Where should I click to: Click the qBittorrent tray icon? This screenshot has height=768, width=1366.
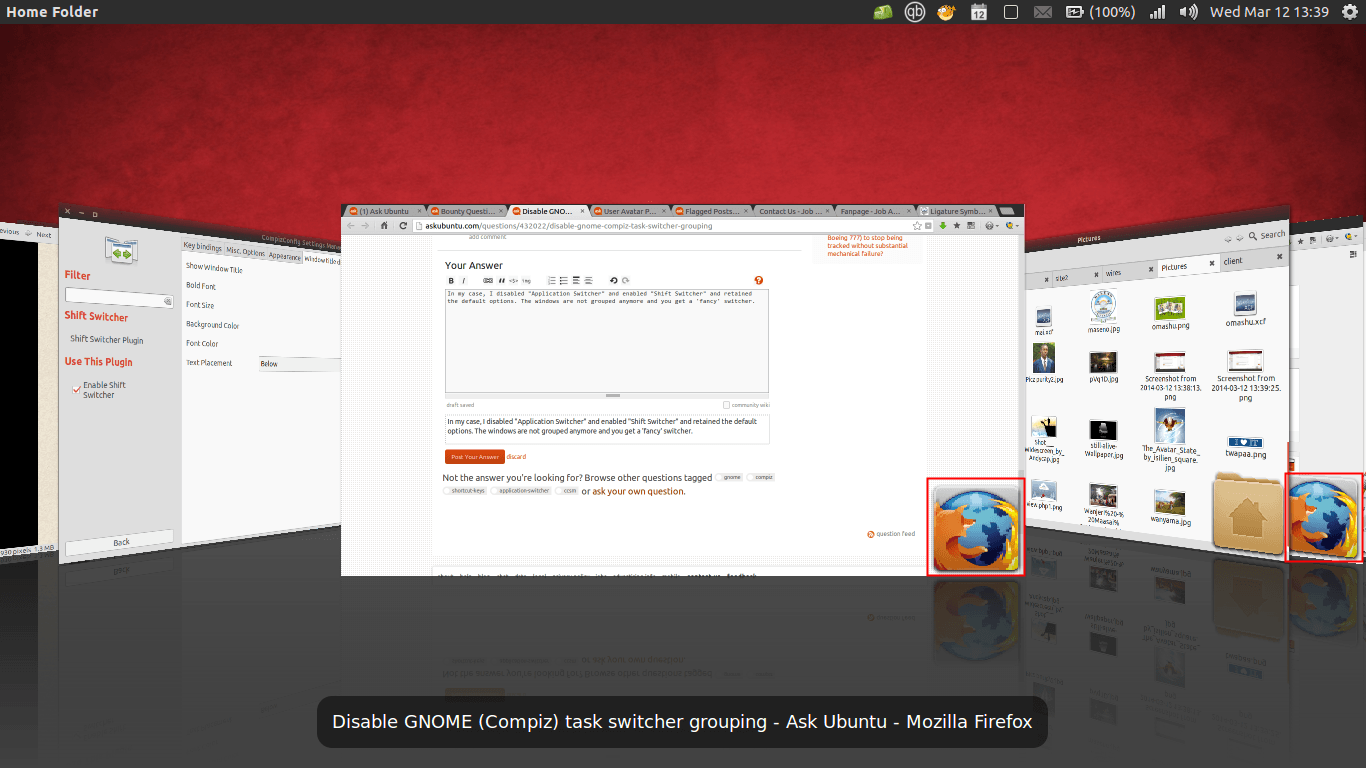915,12
